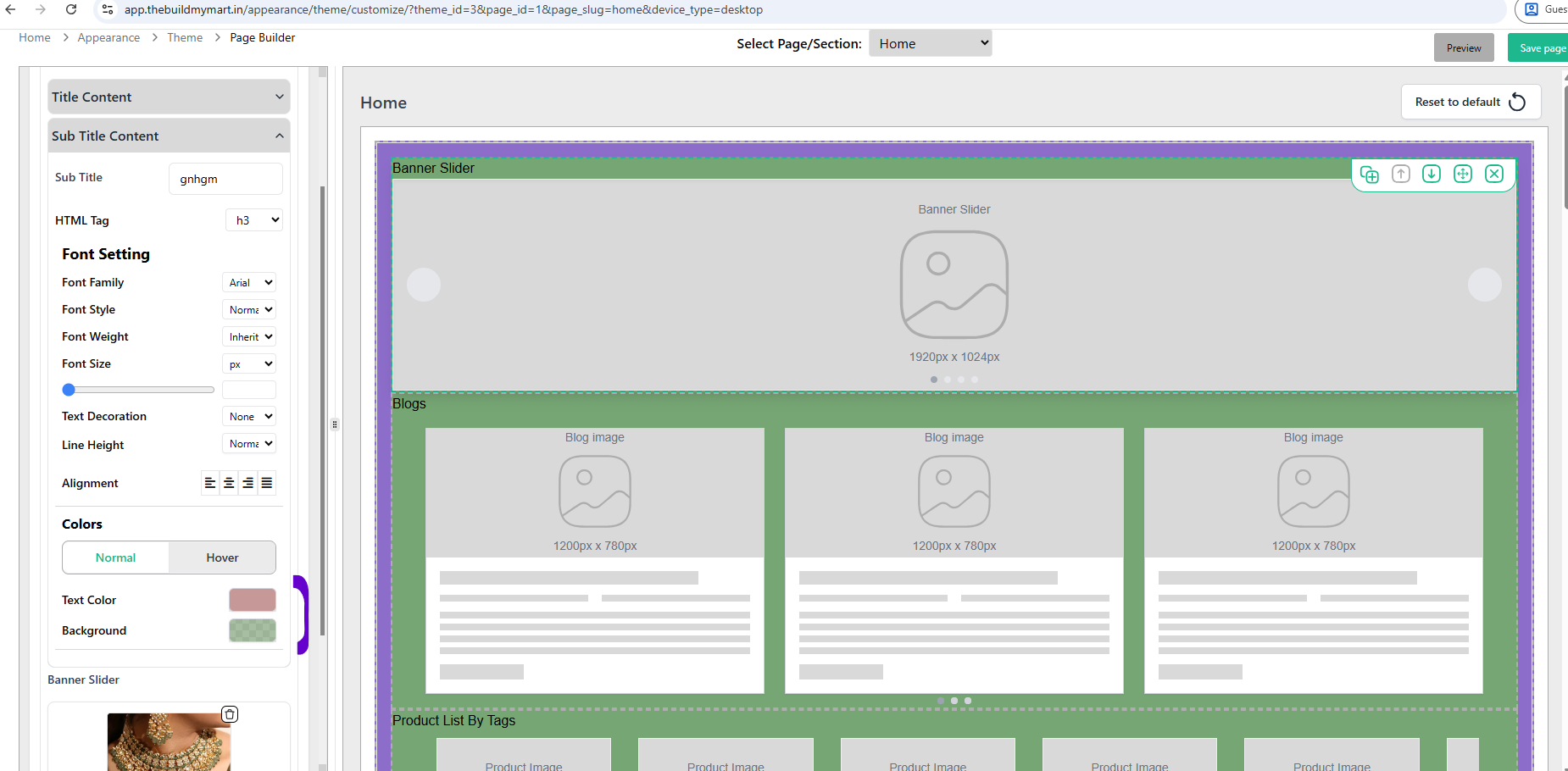Open the Line Height dropdown
The height and width of the screenshot is (771, 1568).
point(249,443)
